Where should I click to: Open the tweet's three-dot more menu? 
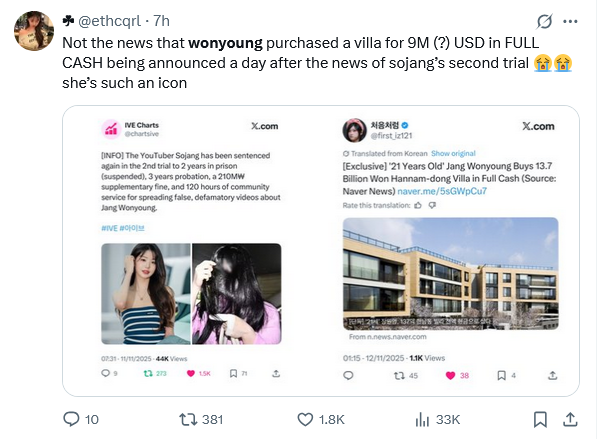click(x=570, y=21)
